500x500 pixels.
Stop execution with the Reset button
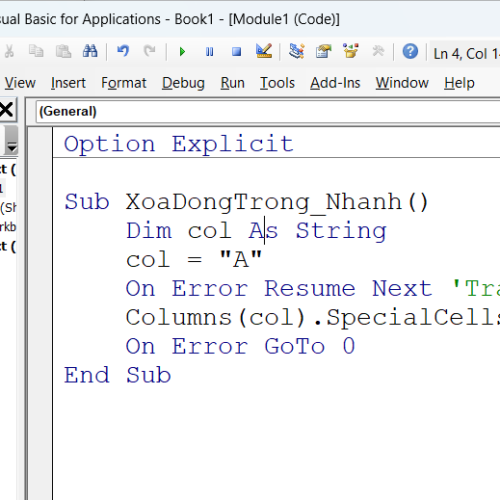point(236,52)
